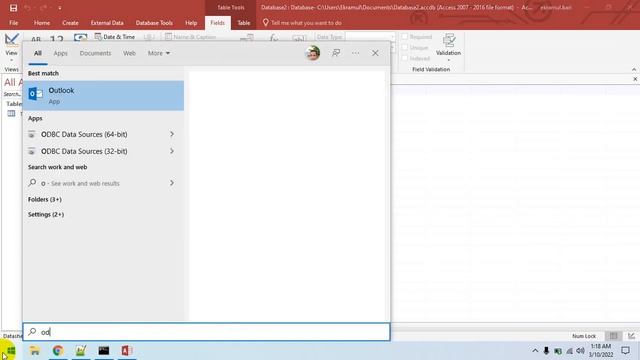Select the Documents search filter tab

95,53
